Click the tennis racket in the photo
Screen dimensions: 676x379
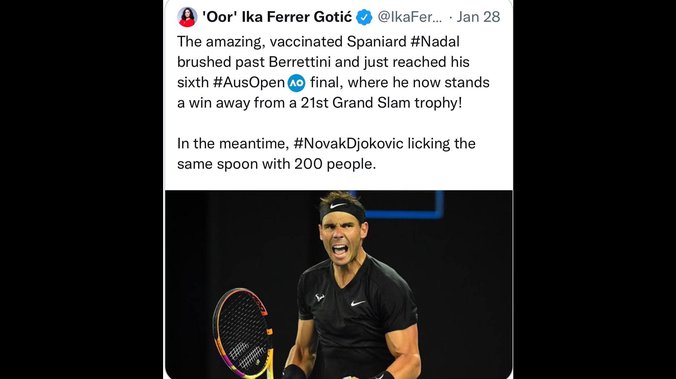tap(244, 332)
